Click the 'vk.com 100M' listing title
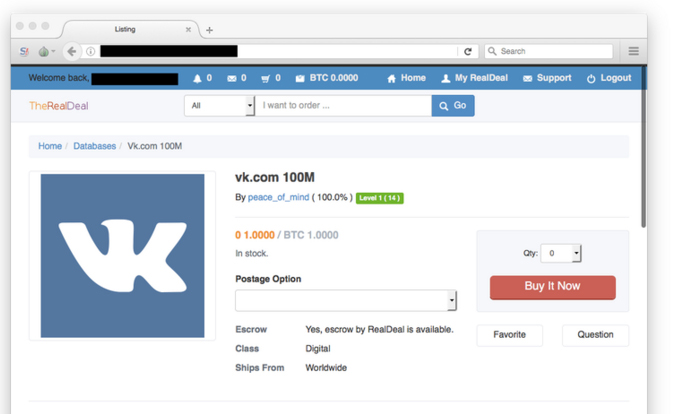 coord(275,177)
